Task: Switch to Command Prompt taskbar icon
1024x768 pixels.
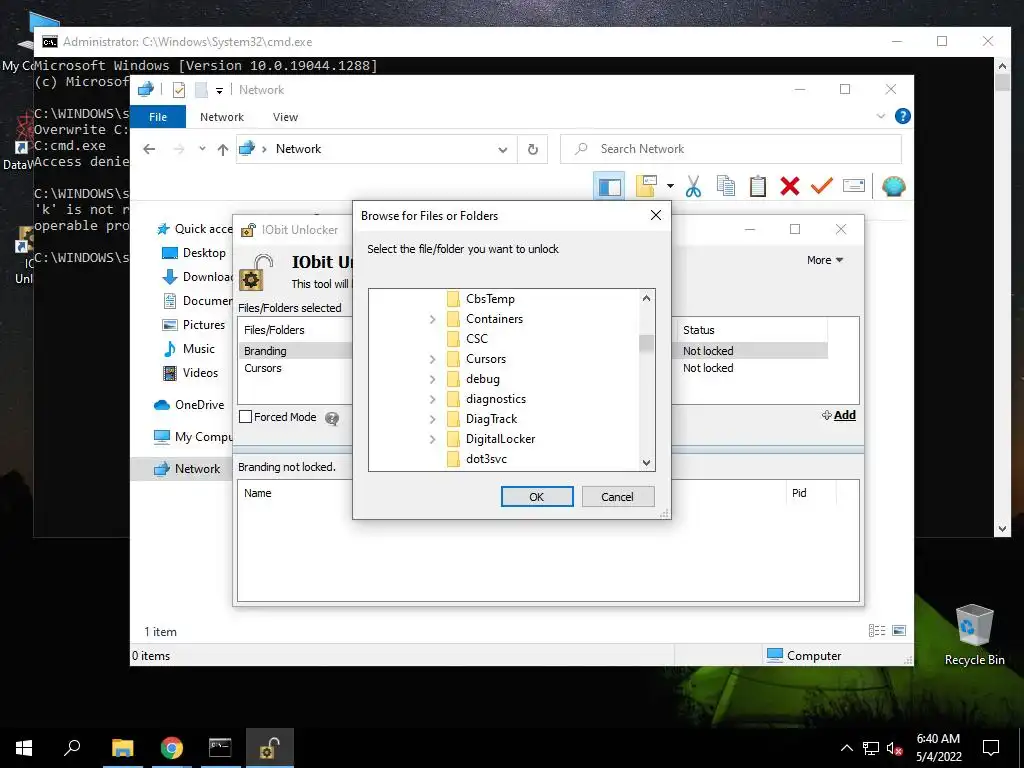Action: click(220, 748)
